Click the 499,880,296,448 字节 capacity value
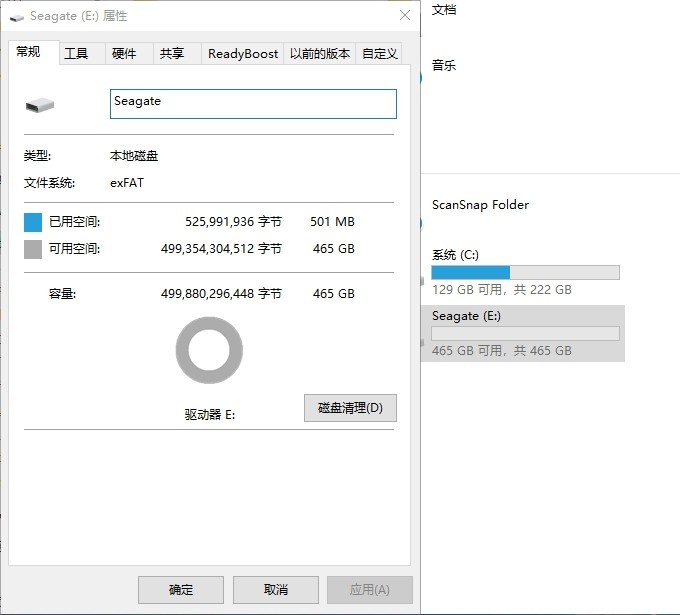680x615 pixels. (221, 294)
